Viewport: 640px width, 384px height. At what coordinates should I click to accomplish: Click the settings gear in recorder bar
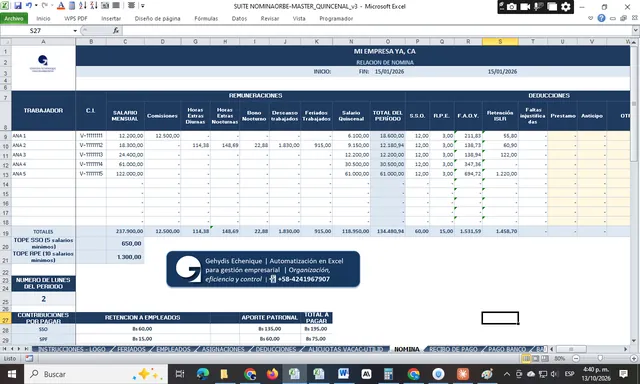tap(566, 7)
